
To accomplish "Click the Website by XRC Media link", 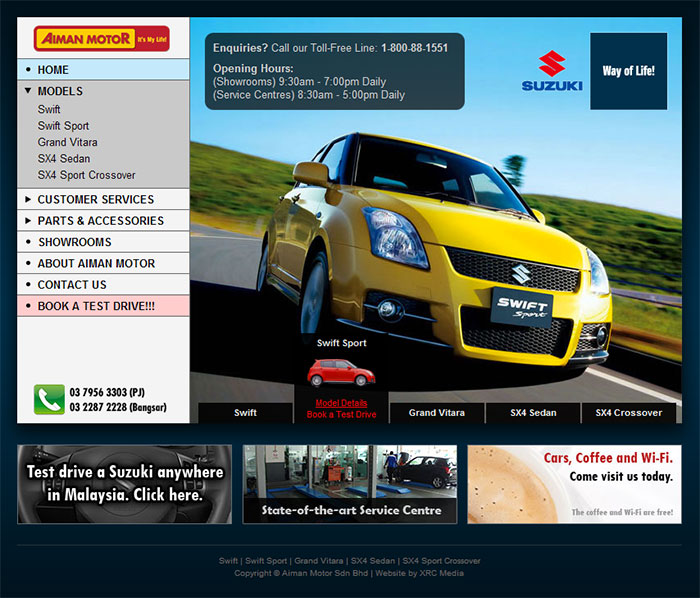I will pos(419,573).
